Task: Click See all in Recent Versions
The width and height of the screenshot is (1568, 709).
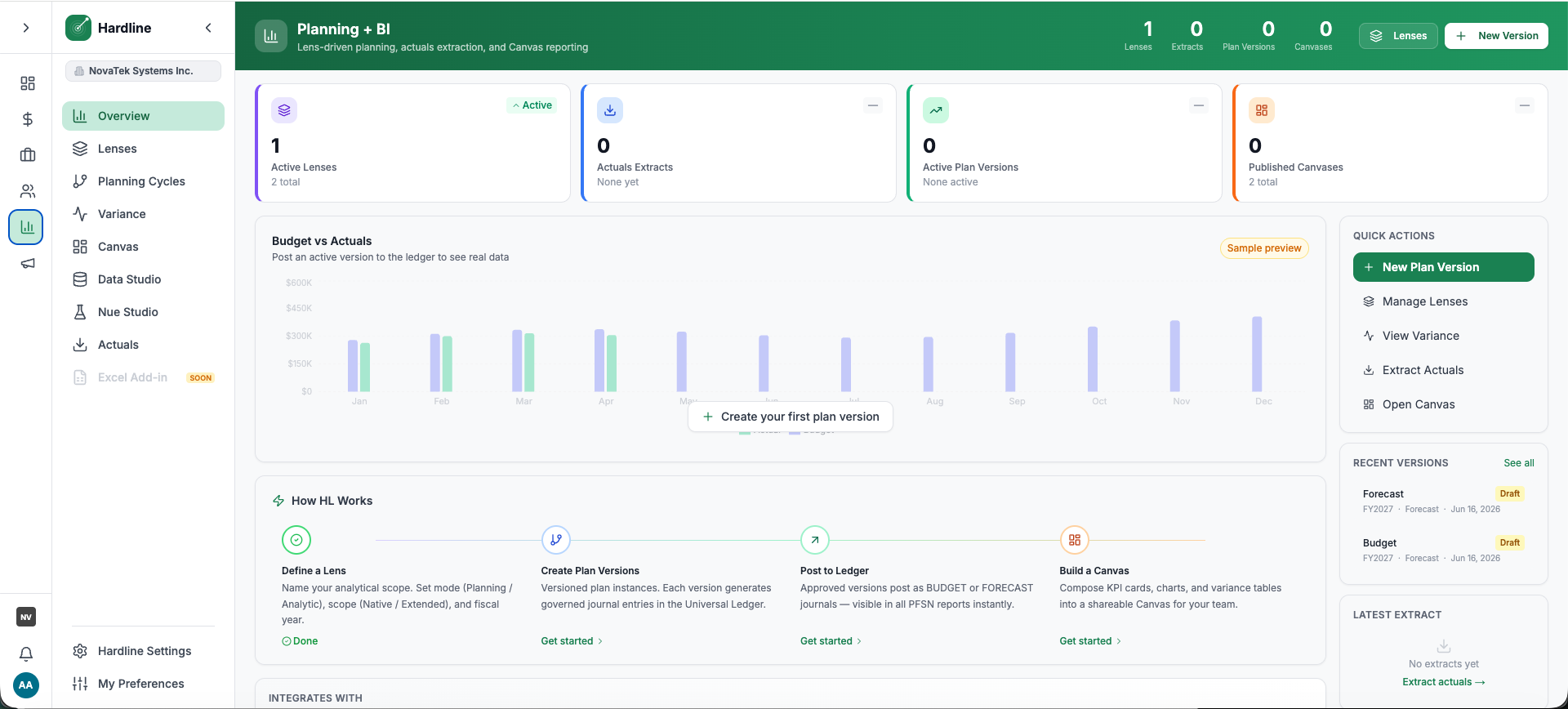Action: (1519, 463)
